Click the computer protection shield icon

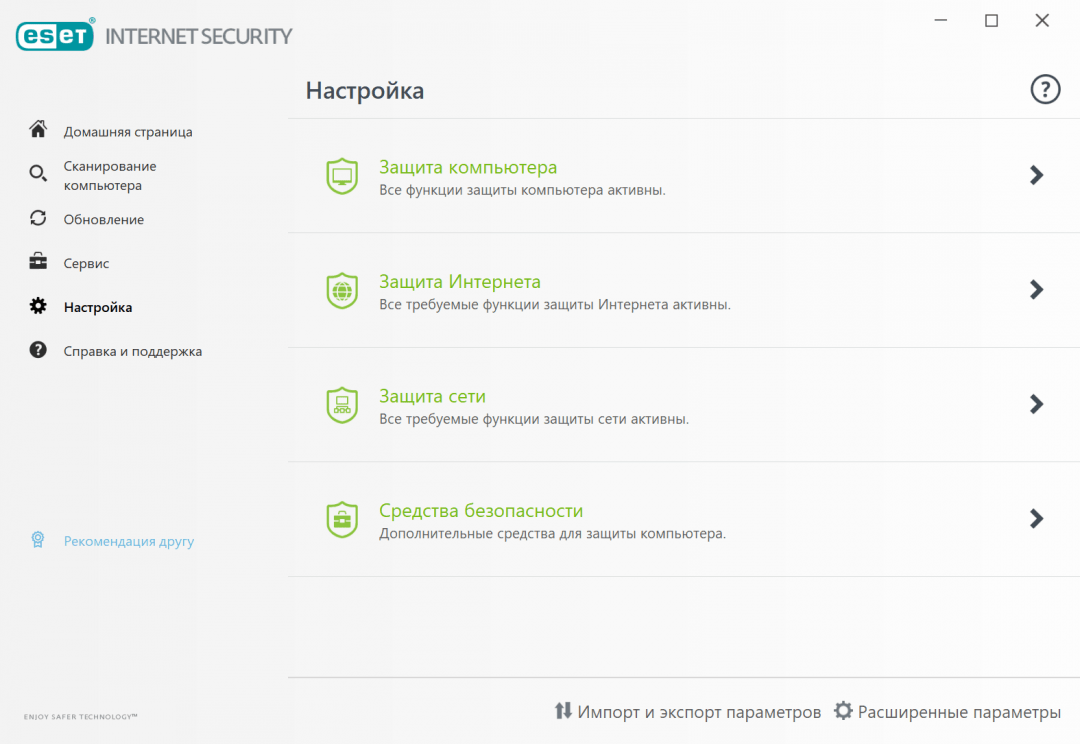pyautogui.click(x=342, y=176)
